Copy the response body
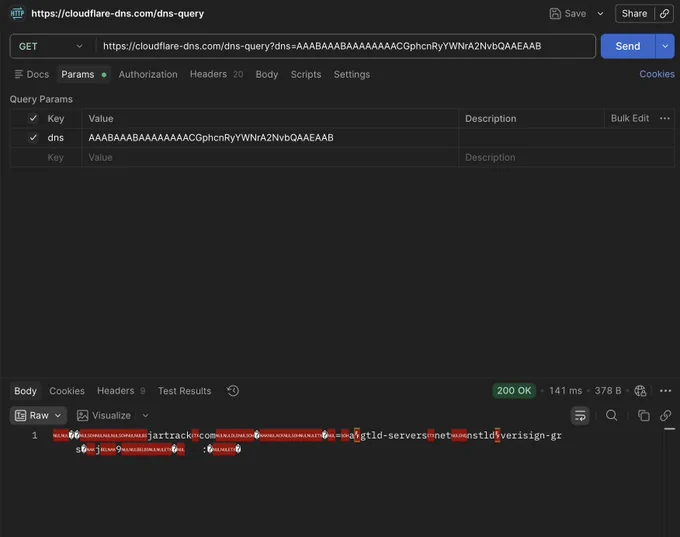 [644, 415]
